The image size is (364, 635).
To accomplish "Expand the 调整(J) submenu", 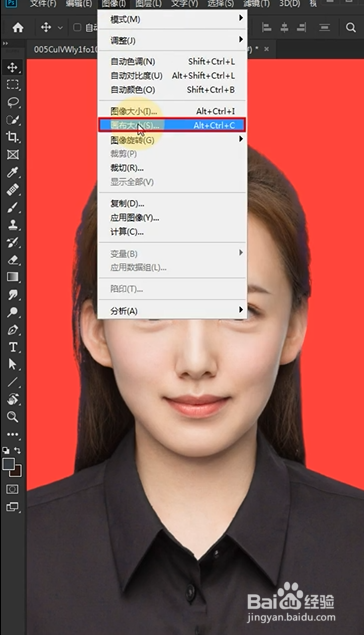I will 172,40.
